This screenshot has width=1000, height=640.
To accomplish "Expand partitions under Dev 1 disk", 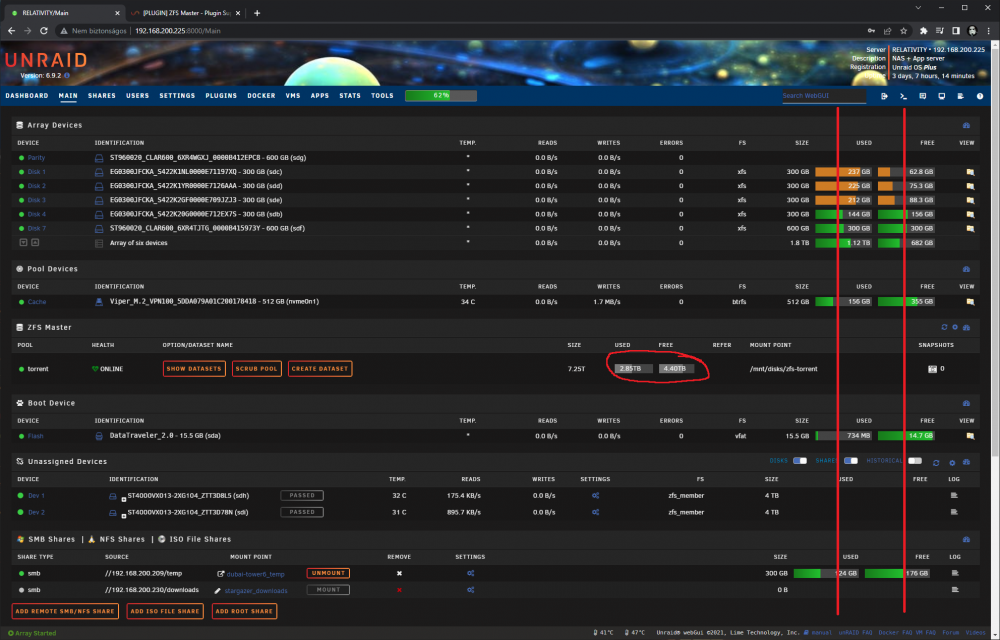I will tap(124, 499).
